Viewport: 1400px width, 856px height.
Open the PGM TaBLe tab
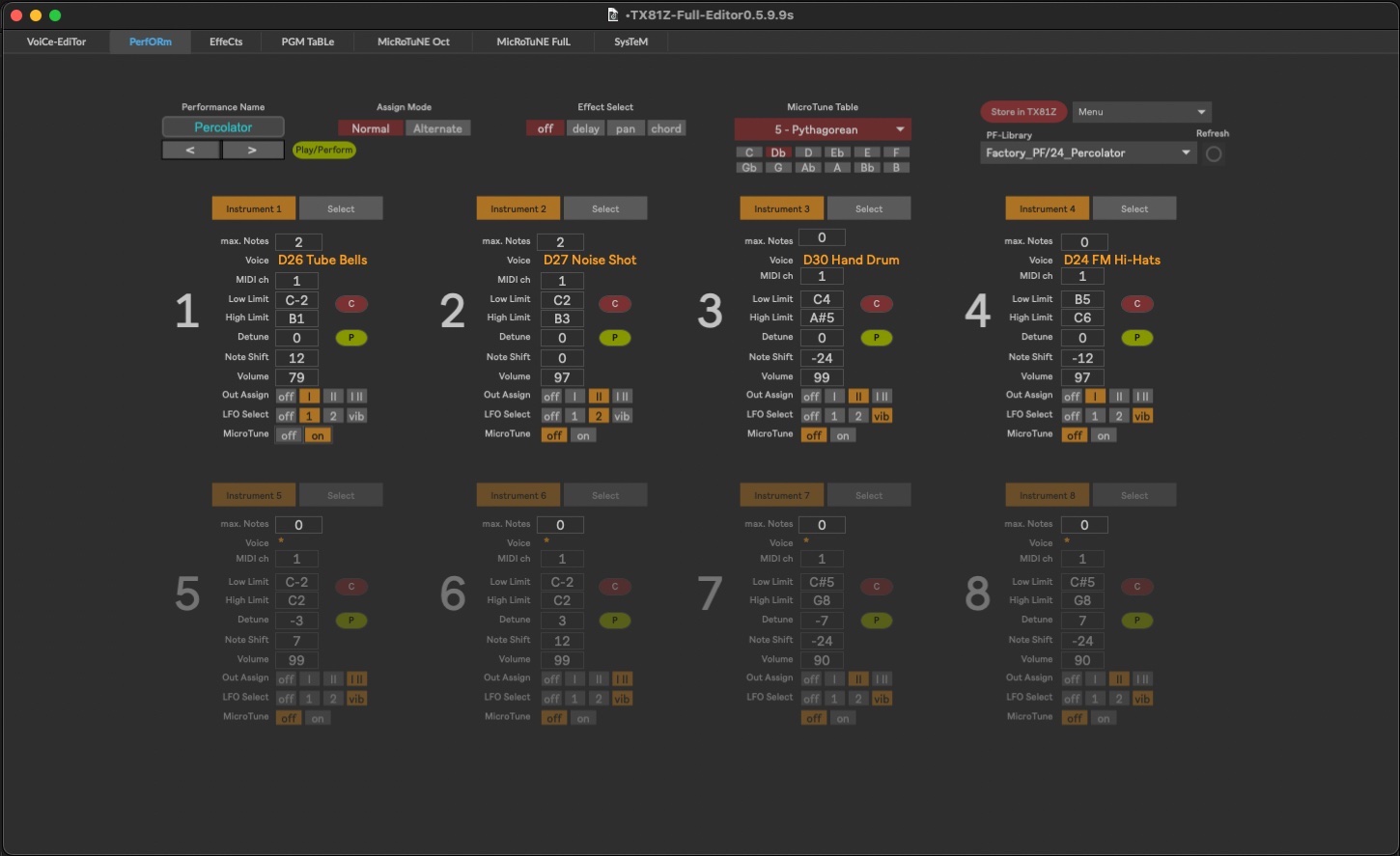307,41
